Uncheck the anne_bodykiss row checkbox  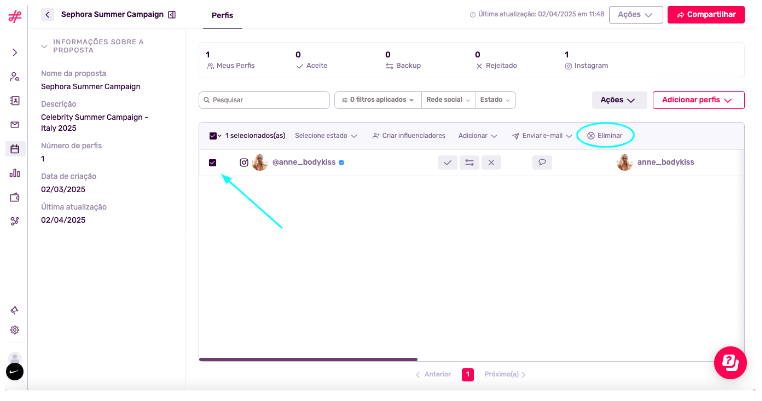212,162
